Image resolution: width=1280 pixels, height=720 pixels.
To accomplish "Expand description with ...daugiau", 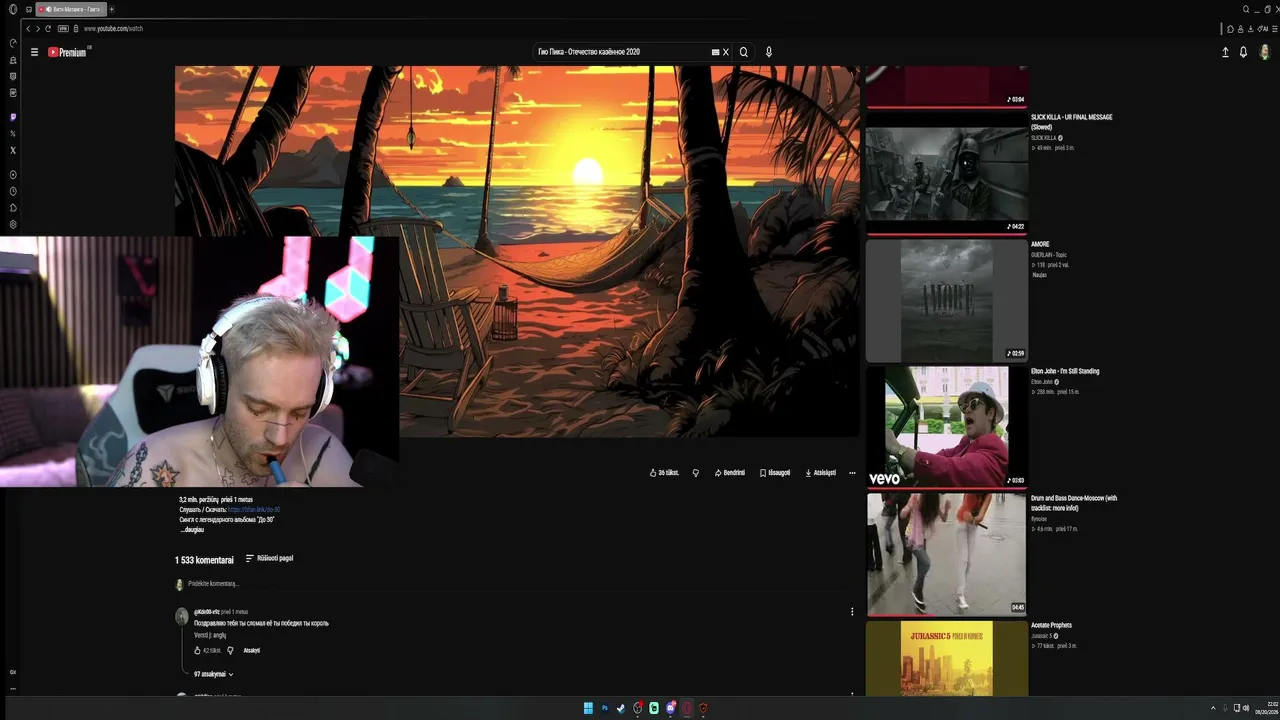I will (191, 530).
